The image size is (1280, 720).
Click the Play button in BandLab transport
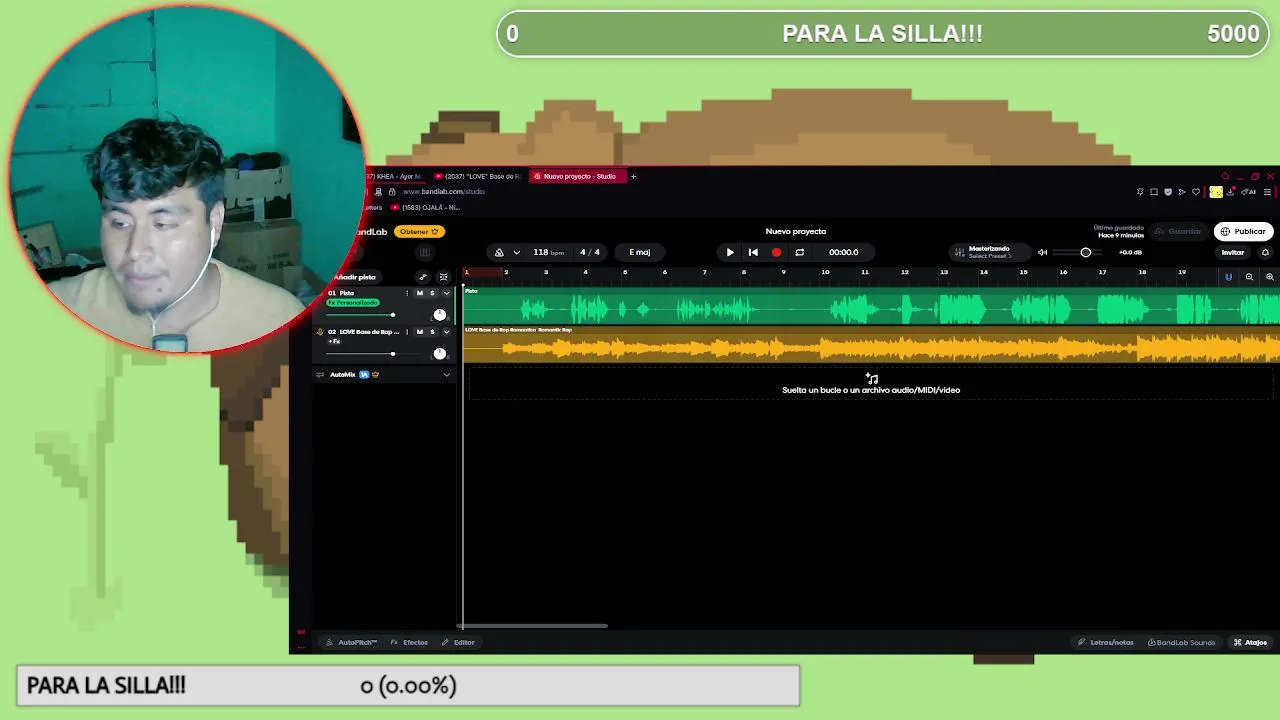[730, 252]
